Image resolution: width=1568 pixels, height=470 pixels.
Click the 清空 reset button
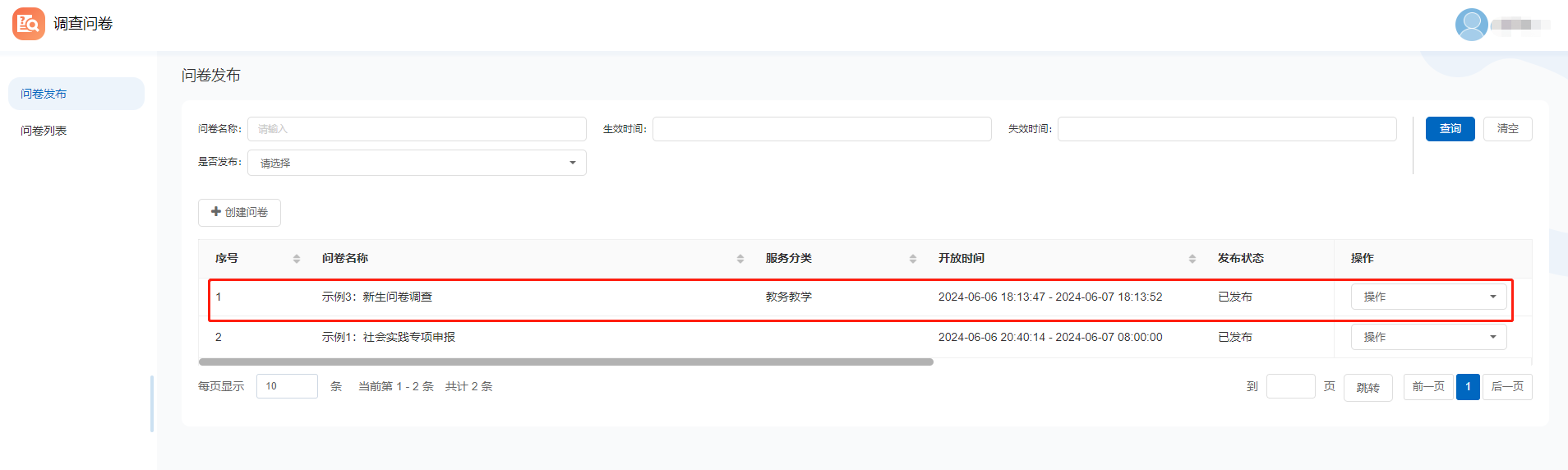tap(1507, 129)
